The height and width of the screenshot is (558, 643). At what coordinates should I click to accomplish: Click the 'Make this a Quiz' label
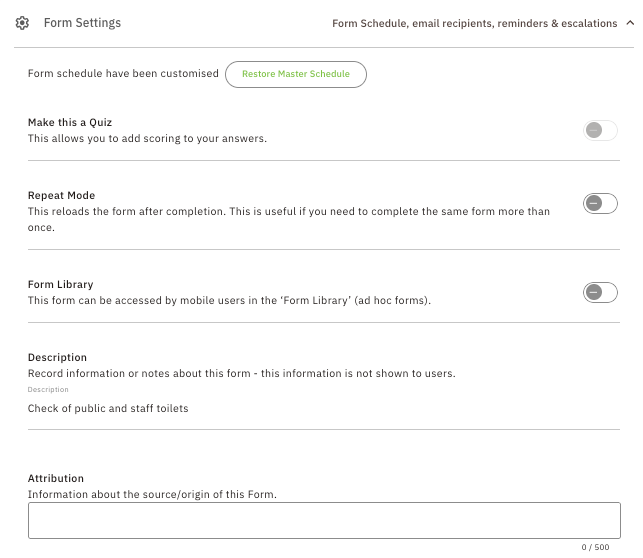70,123
